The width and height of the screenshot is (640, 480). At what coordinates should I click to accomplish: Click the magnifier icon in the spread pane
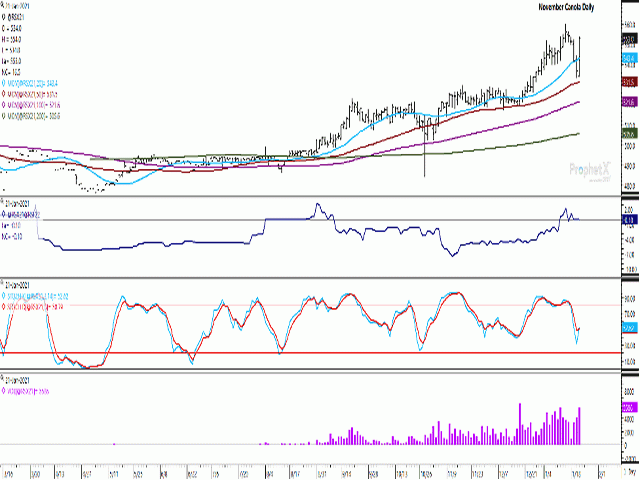[x=2, y=203]
